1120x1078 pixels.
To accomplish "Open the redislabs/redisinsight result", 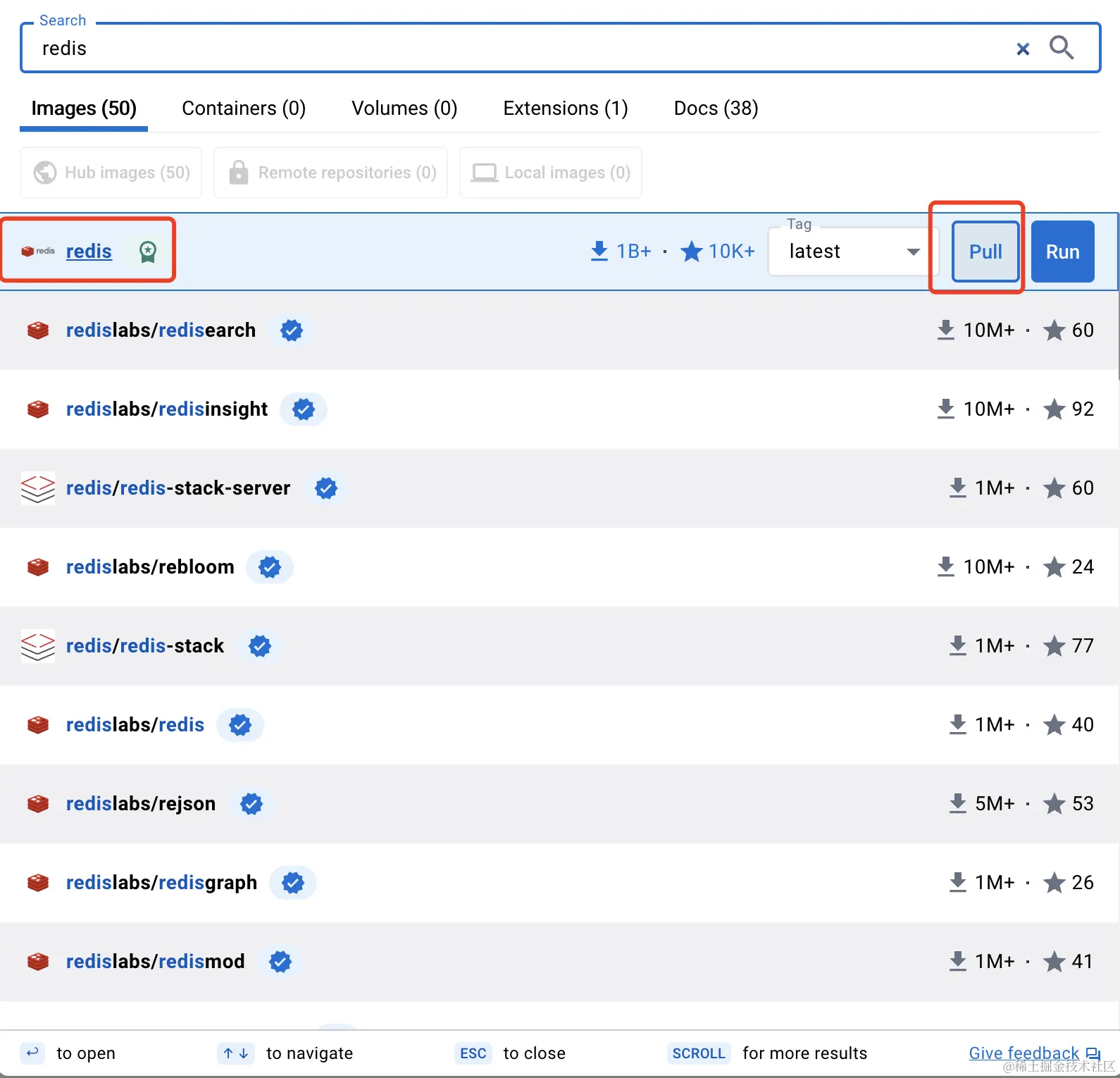I will [x=167, y=409].
